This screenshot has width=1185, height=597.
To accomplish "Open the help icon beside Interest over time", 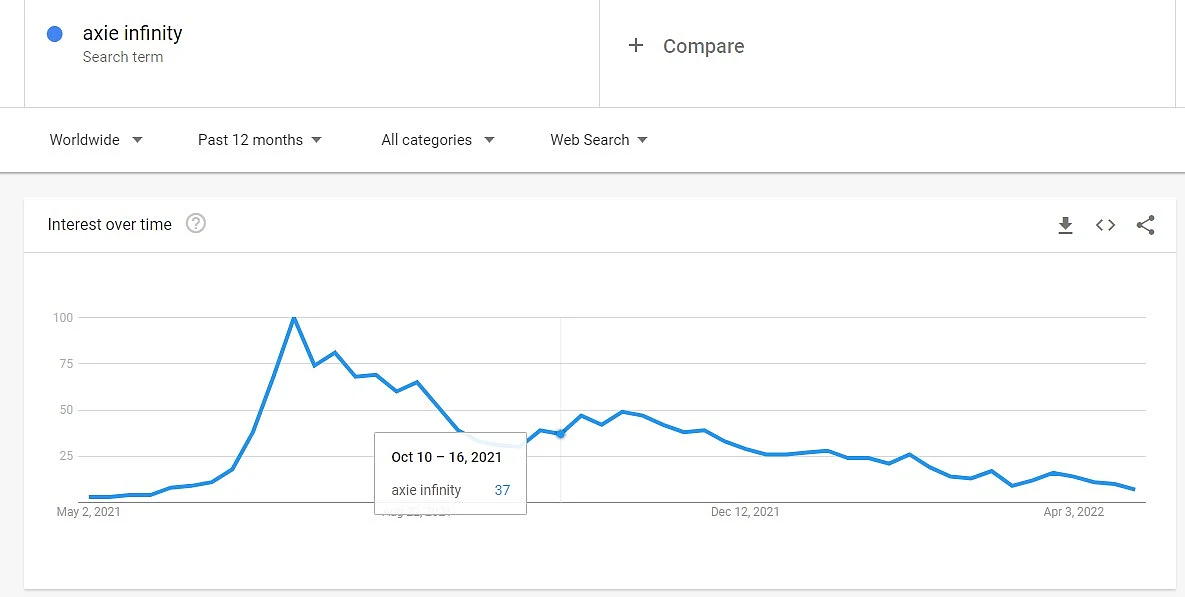I will (196, 224).
